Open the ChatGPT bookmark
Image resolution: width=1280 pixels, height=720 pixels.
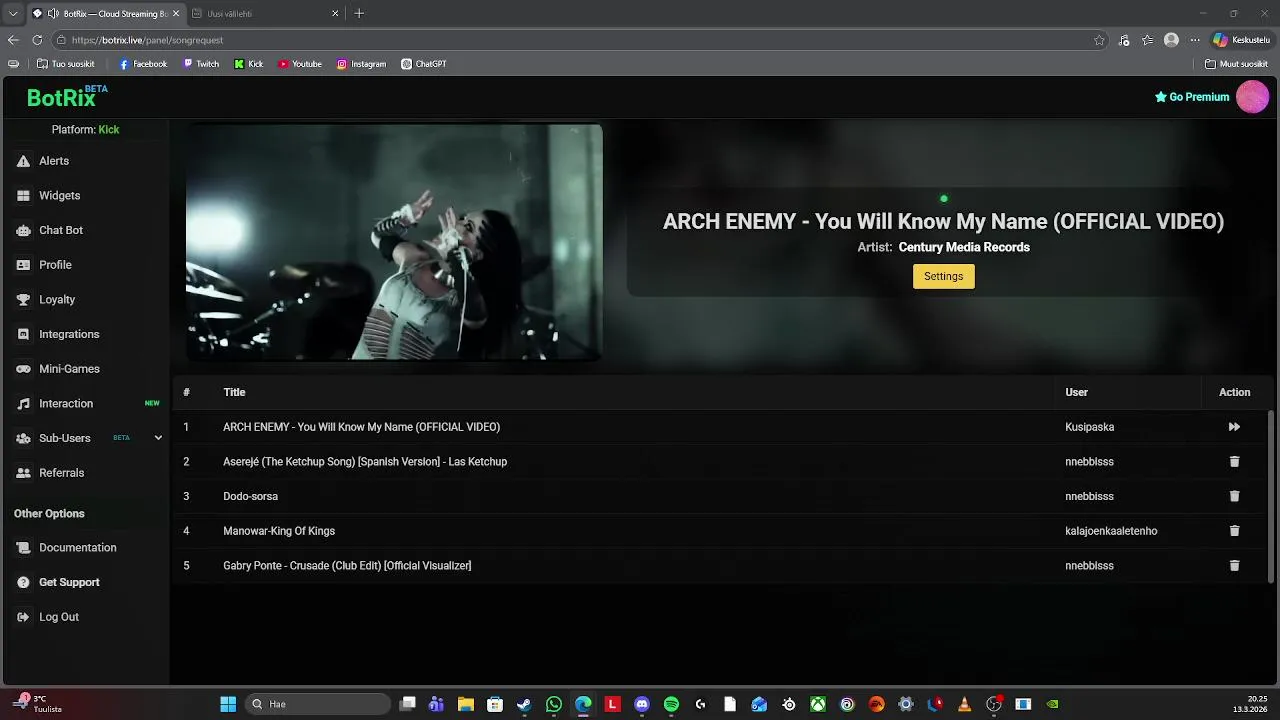(424, 64)
